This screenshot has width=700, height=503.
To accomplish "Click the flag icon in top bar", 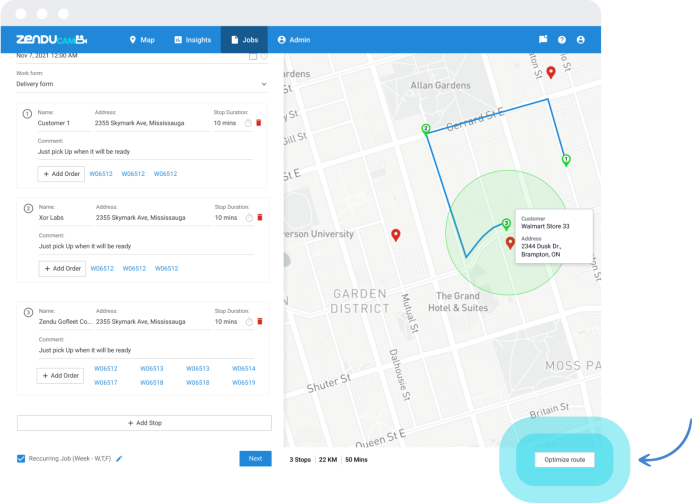I will 543,40.
